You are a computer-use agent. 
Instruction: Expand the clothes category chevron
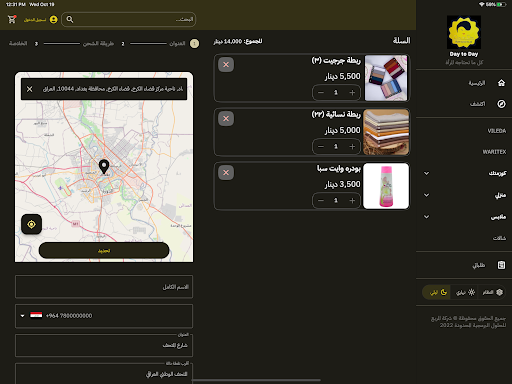[x=426, y=217]
